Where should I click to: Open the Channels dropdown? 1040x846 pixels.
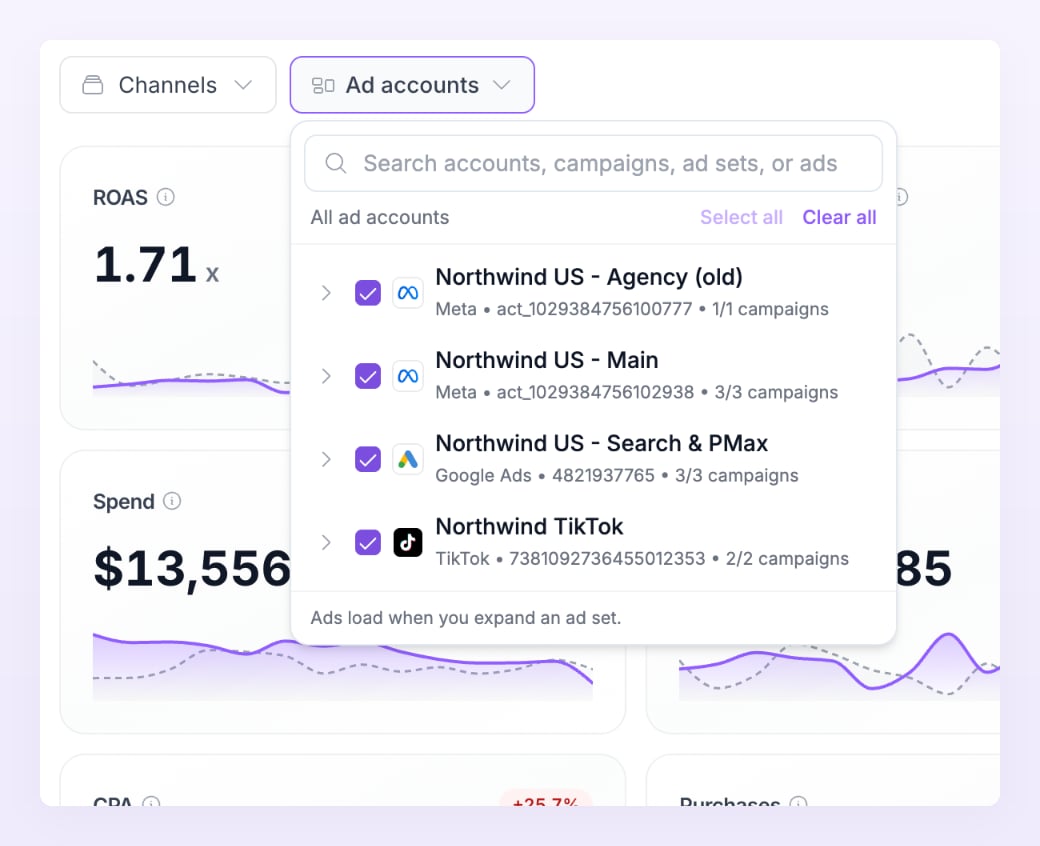(x=168, y=85)
